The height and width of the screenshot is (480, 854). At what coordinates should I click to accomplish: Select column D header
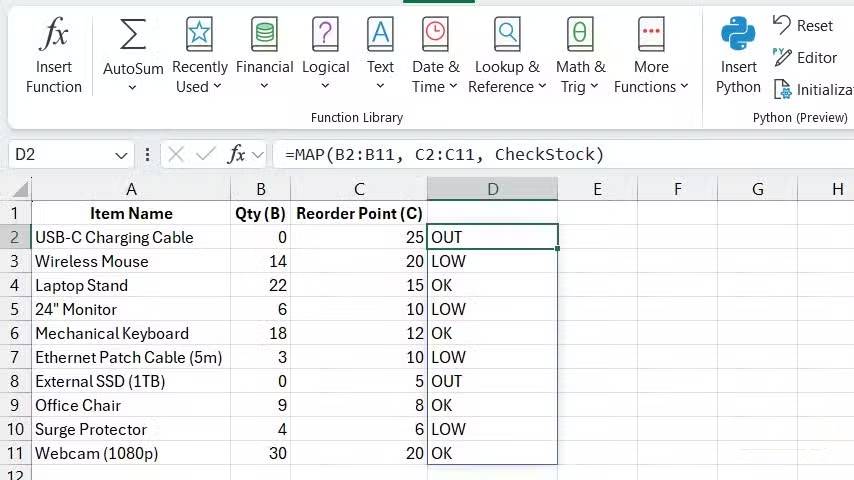click(x=493, y=189)
